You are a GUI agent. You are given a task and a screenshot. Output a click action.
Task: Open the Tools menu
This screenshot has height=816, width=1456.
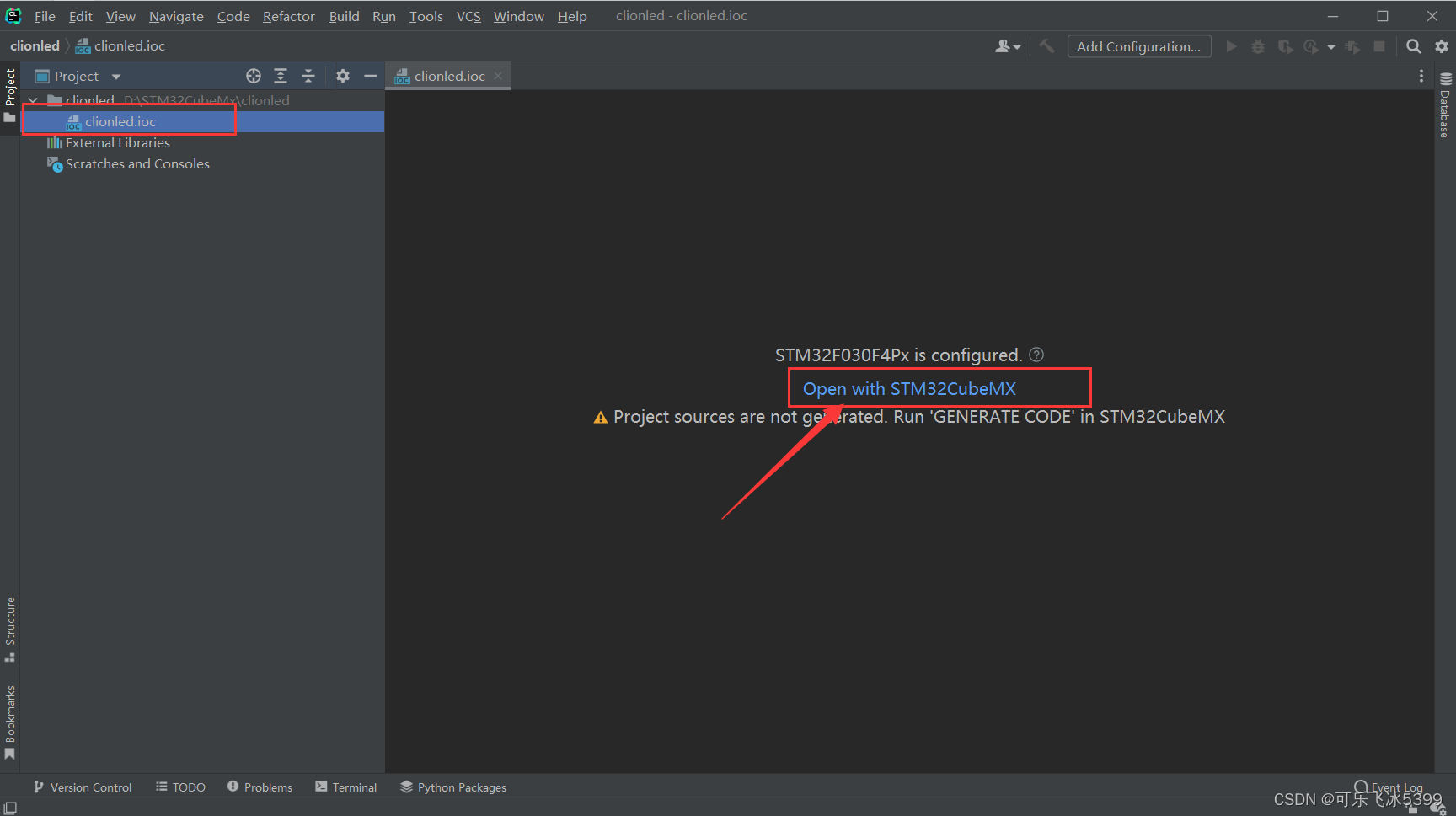(x=426, y=16)
